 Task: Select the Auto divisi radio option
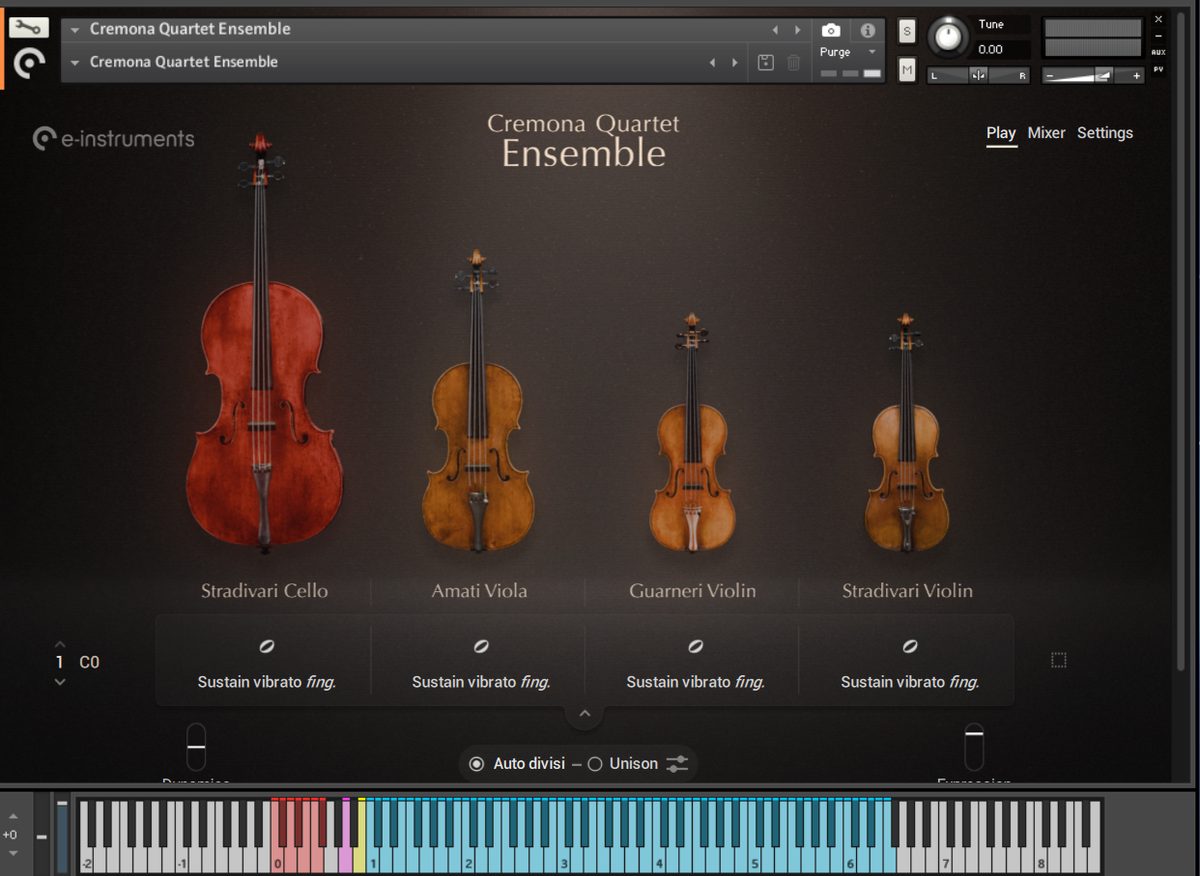tap(476, 764)
